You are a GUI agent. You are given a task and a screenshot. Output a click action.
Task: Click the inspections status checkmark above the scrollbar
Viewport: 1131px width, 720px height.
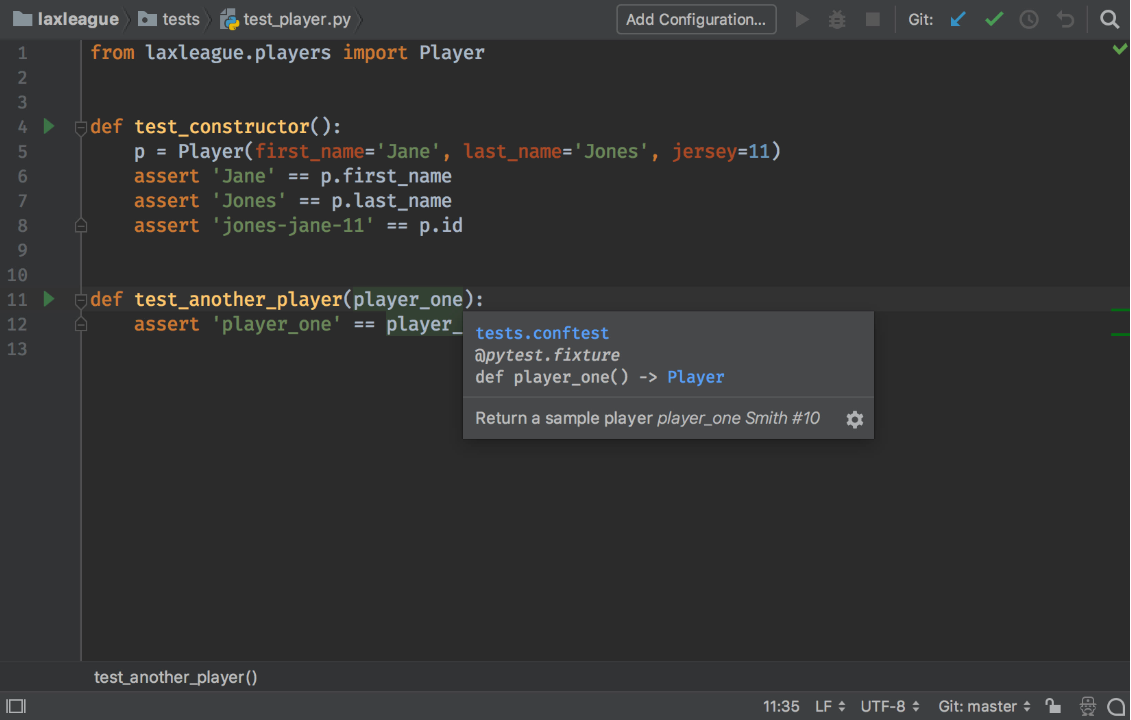[x=1119, y=48]
